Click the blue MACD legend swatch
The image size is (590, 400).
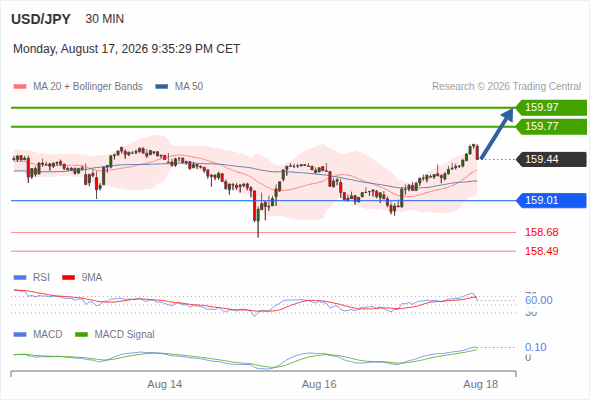coord(20,335)
